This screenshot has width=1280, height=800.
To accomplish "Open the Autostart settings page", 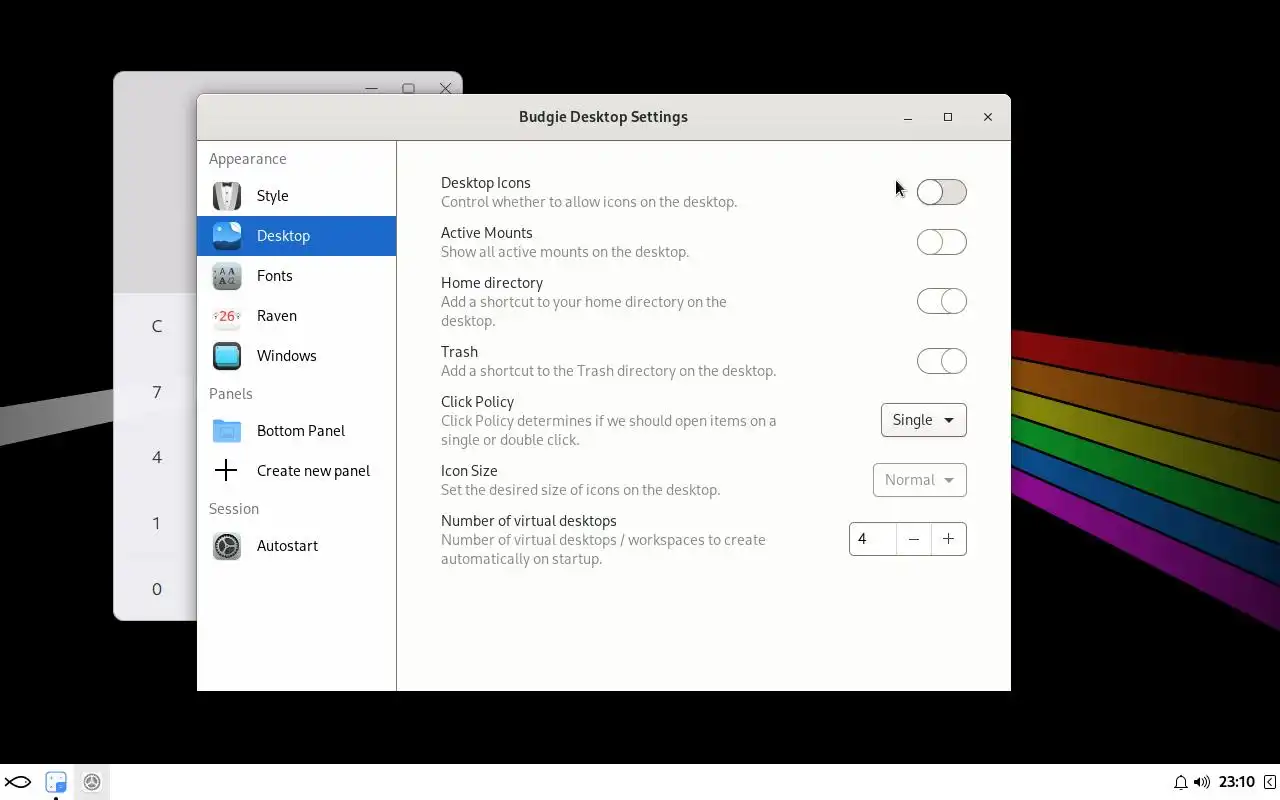I will 296,546.
